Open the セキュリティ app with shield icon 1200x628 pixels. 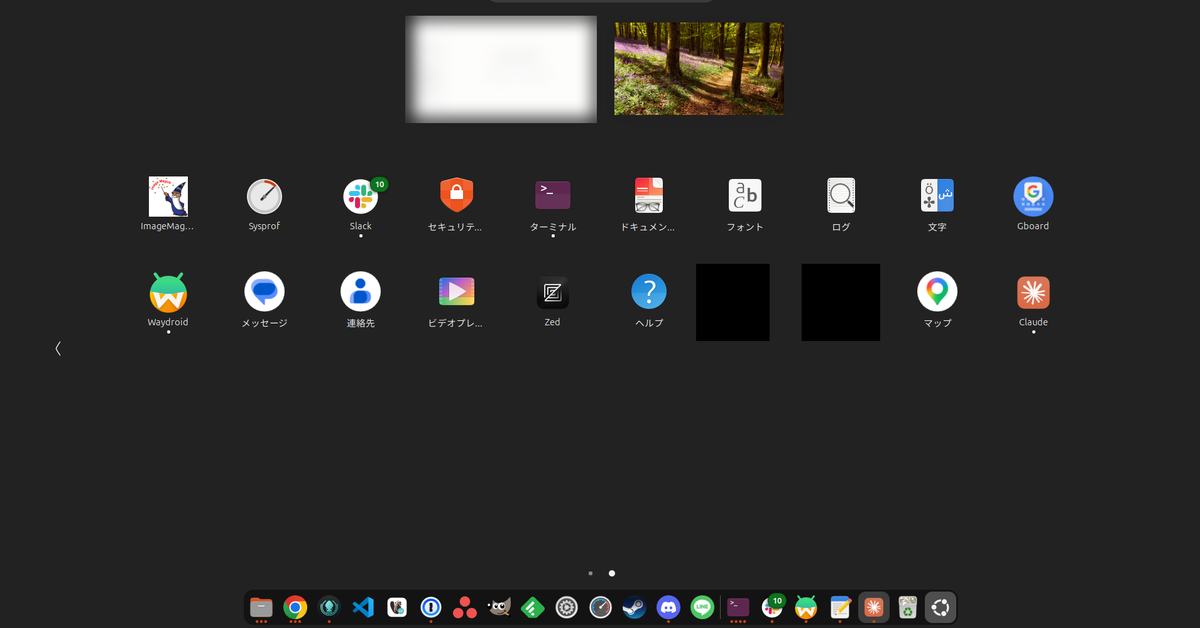tap(456, 195)
